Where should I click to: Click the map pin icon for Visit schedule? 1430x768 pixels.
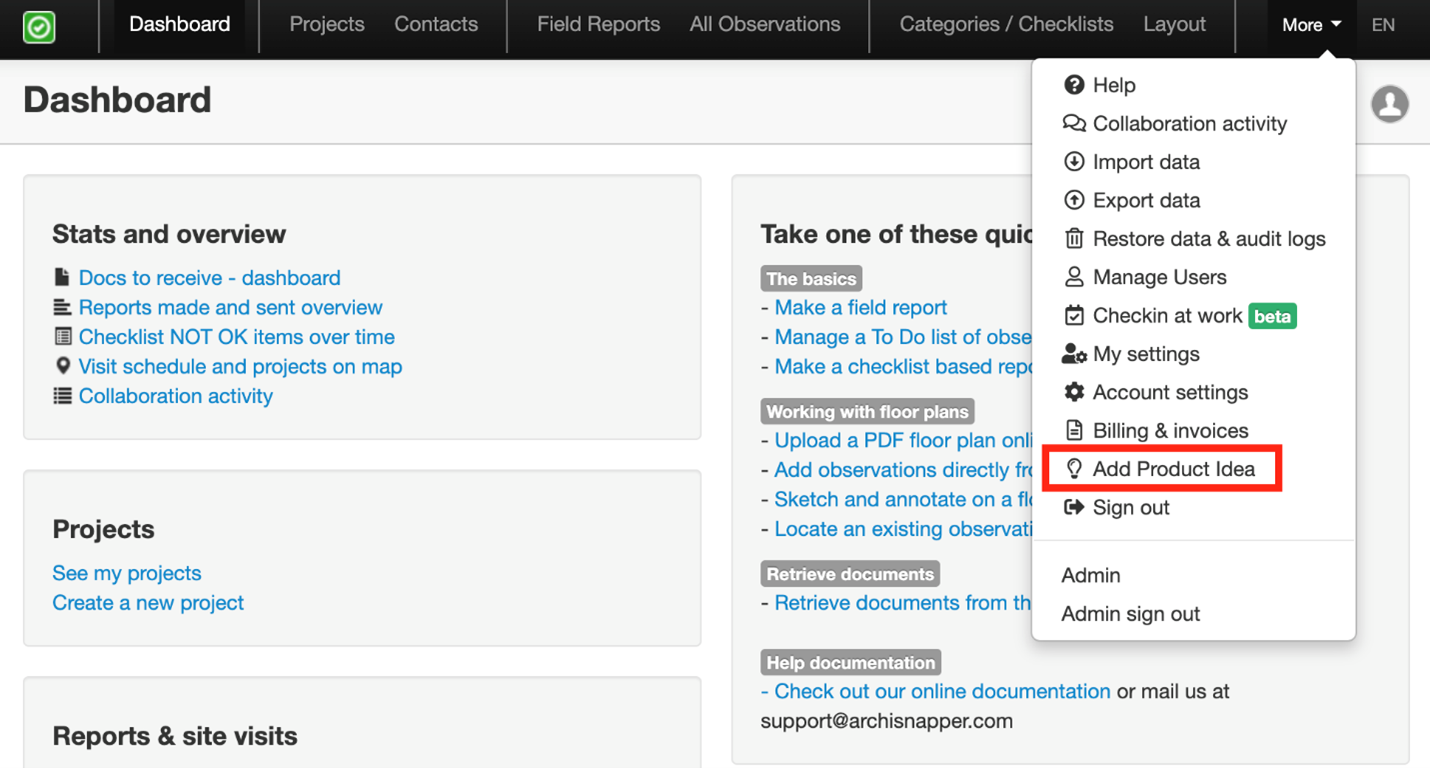(62, 366)
